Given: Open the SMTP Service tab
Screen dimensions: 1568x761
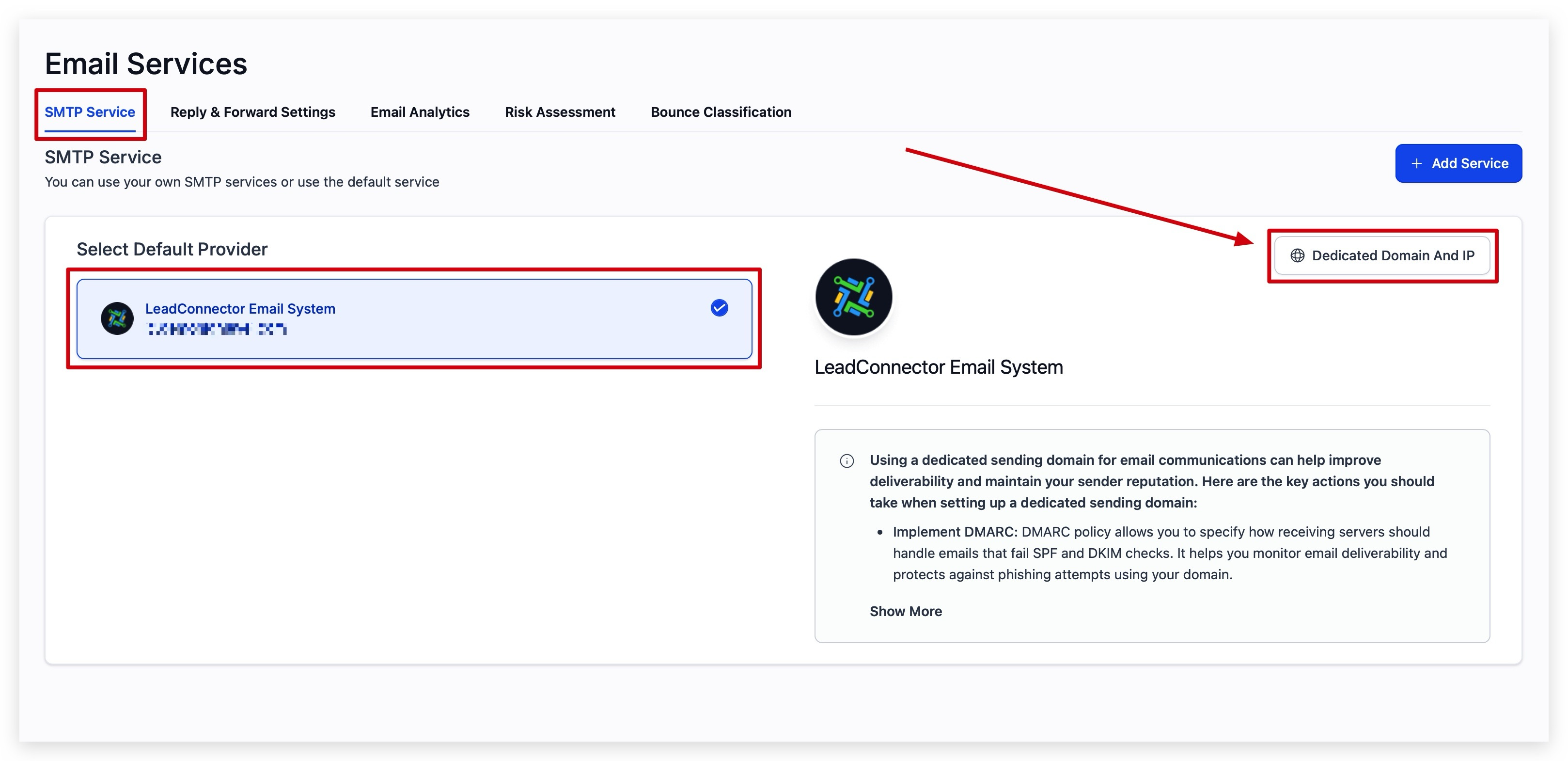Looking at the screenshot, I should coord(90,112).
